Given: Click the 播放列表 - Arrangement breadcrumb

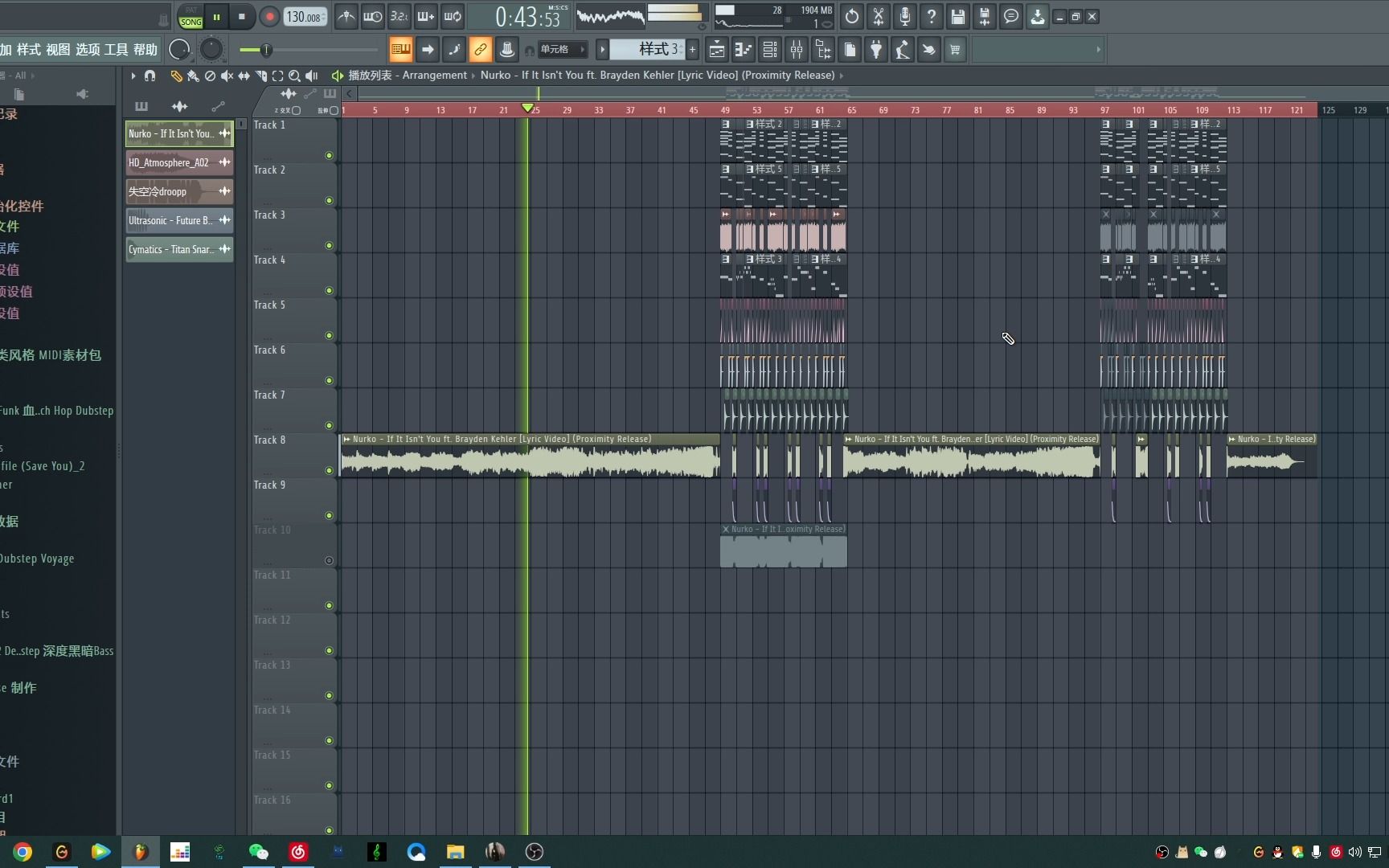Looking at the screenshot, I should tap(407, 76).
